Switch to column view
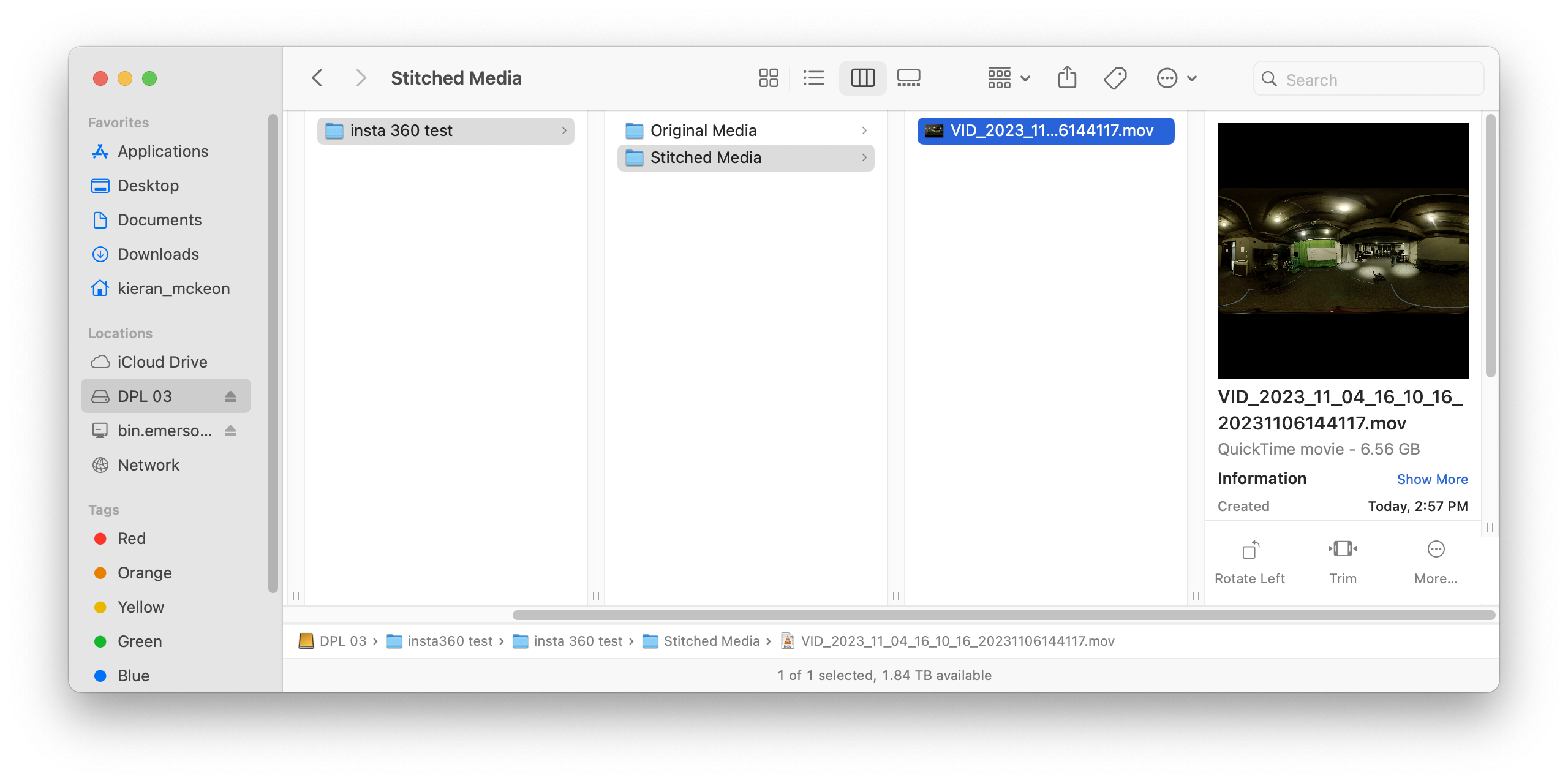 pos(862,78)
